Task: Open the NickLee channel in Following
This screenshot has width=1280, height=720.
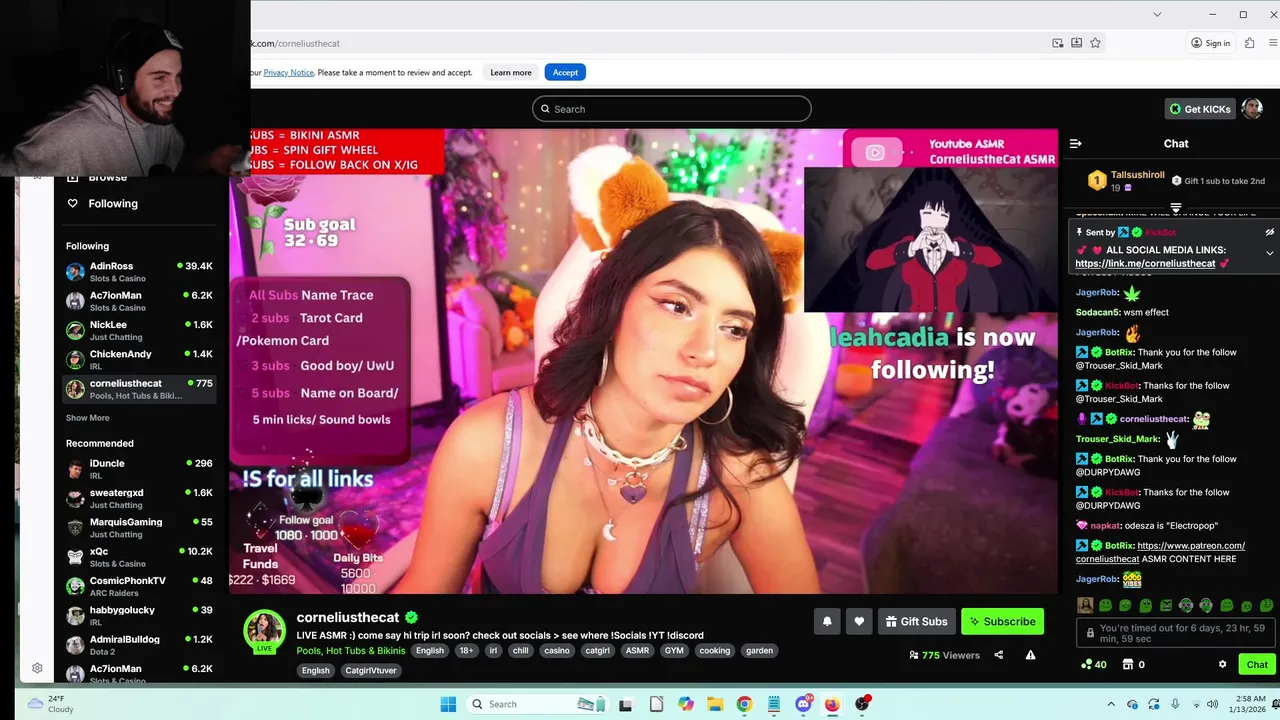Action: (139, 330)
